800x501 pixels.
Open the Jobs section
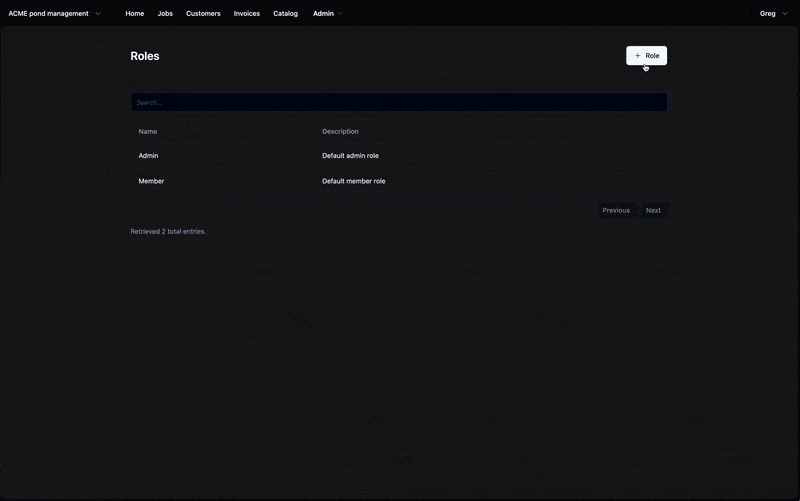tap(165, 14)
